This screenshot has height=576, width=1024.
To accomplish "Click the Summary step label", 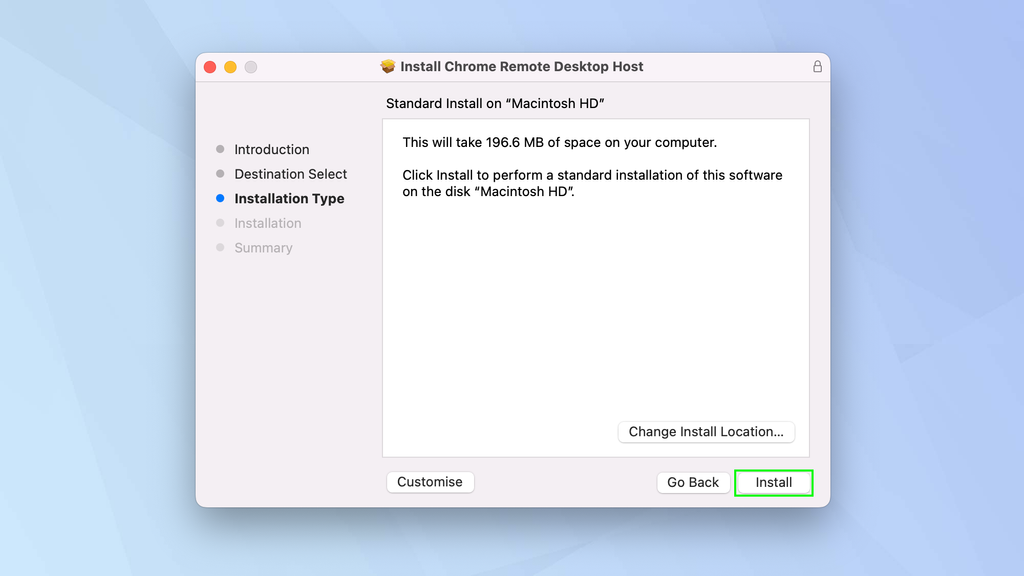I will pos(263,247).
